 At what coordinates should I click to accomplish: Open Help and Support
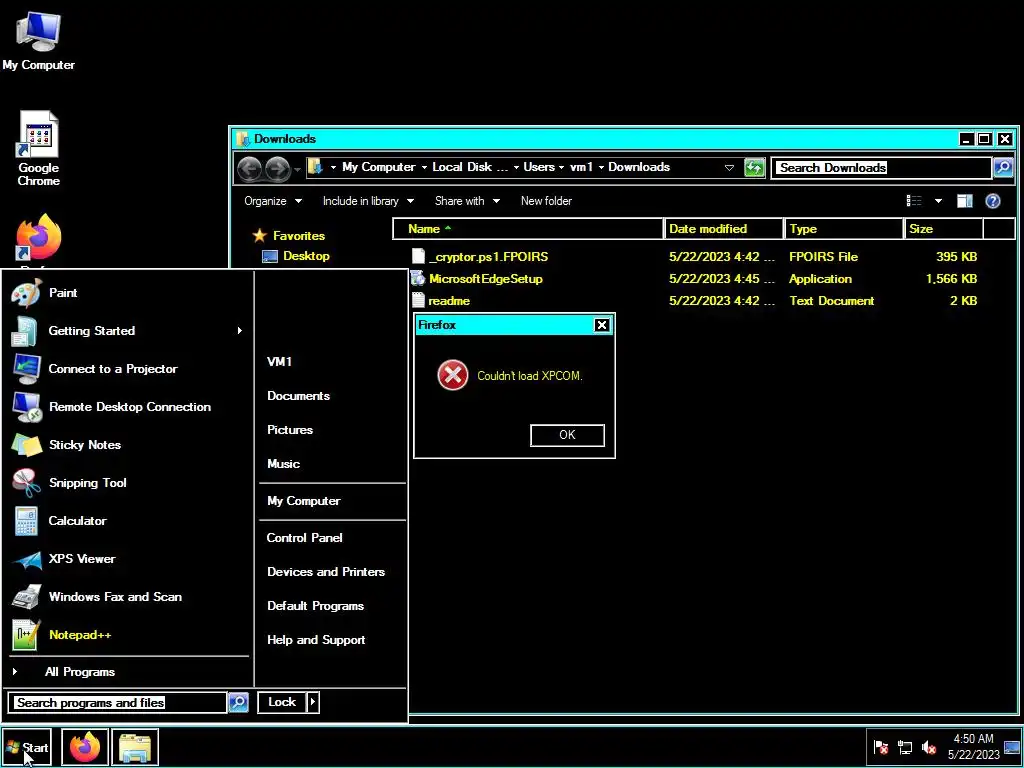[316, 640]
